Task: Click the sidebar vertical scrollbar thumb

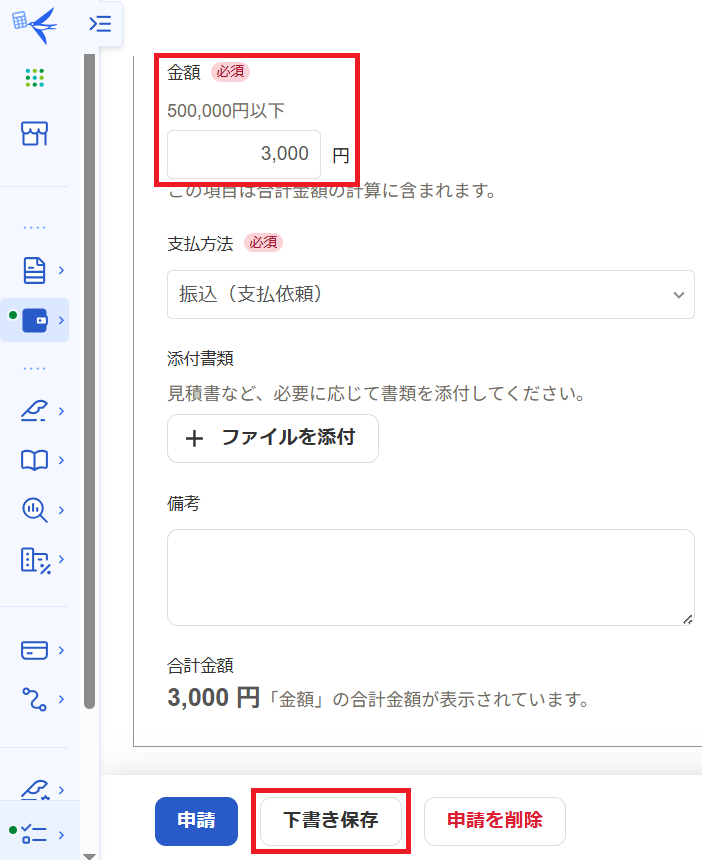Action: click(90, 381)
